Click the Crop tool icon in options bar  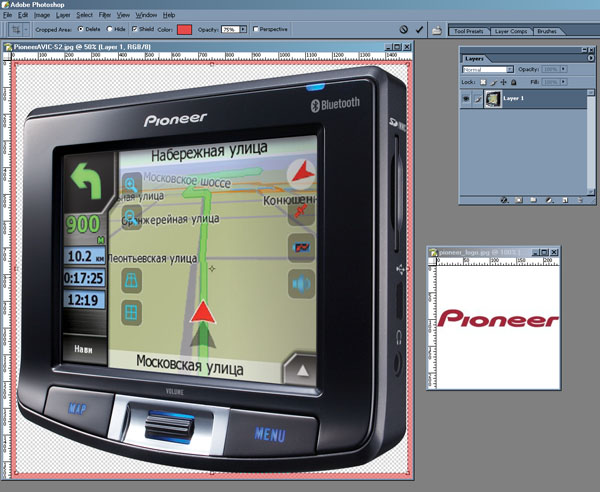click(x=16, y=29)
